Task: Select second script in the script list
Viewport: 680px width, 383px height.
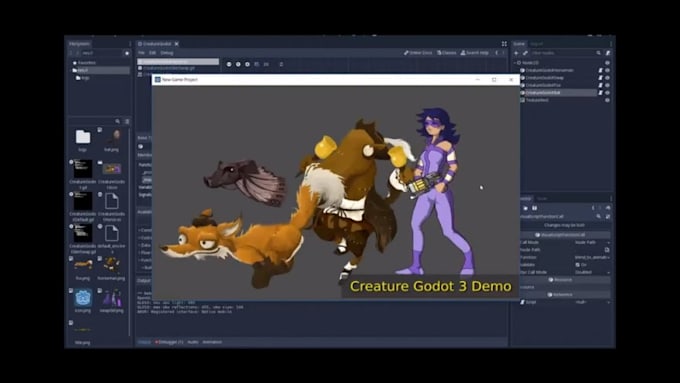Action: [178, 68]
